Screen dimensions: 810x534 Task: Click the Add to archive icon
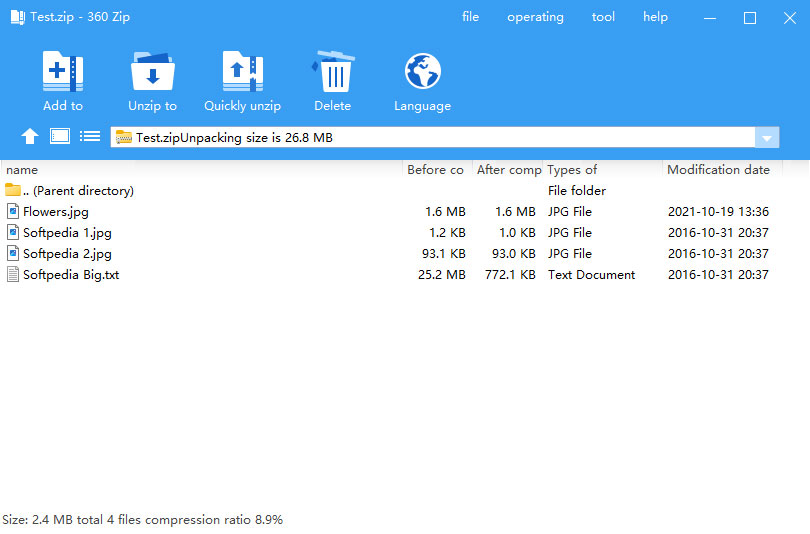(x=63, y=71)
